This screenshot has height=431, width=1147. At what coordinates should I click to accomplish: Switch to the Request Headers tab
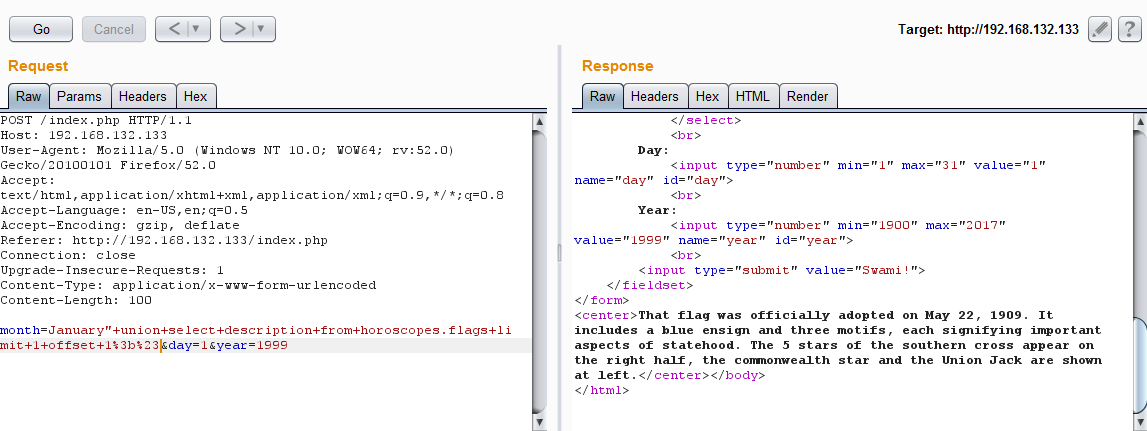click(143, 97)
